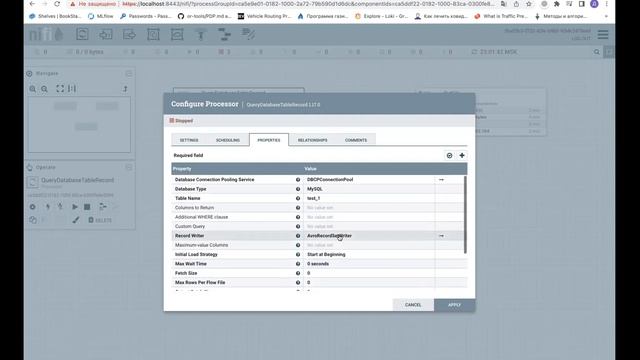Fit flow to screen in Navigate panel
Viewport: 640px width, 360px height.
coord(60,89)
